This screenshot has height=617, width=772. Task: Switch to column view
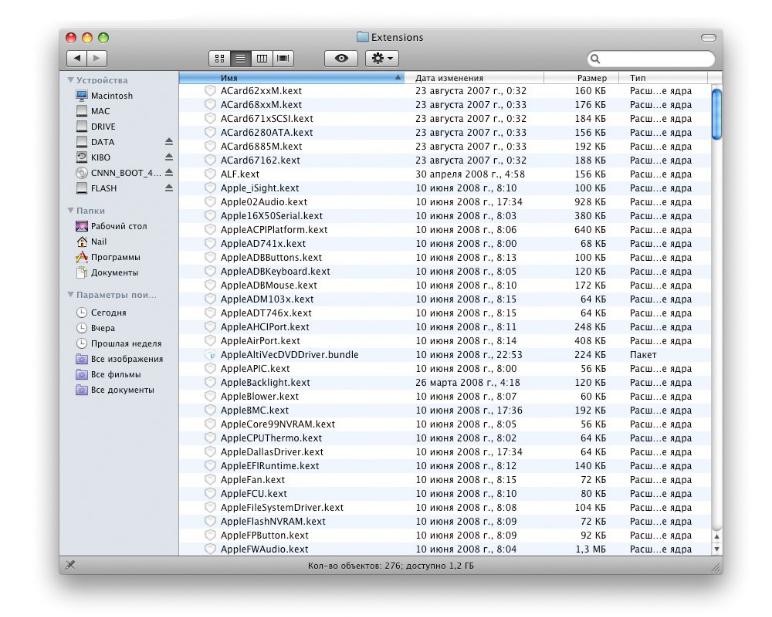point(261,59)
